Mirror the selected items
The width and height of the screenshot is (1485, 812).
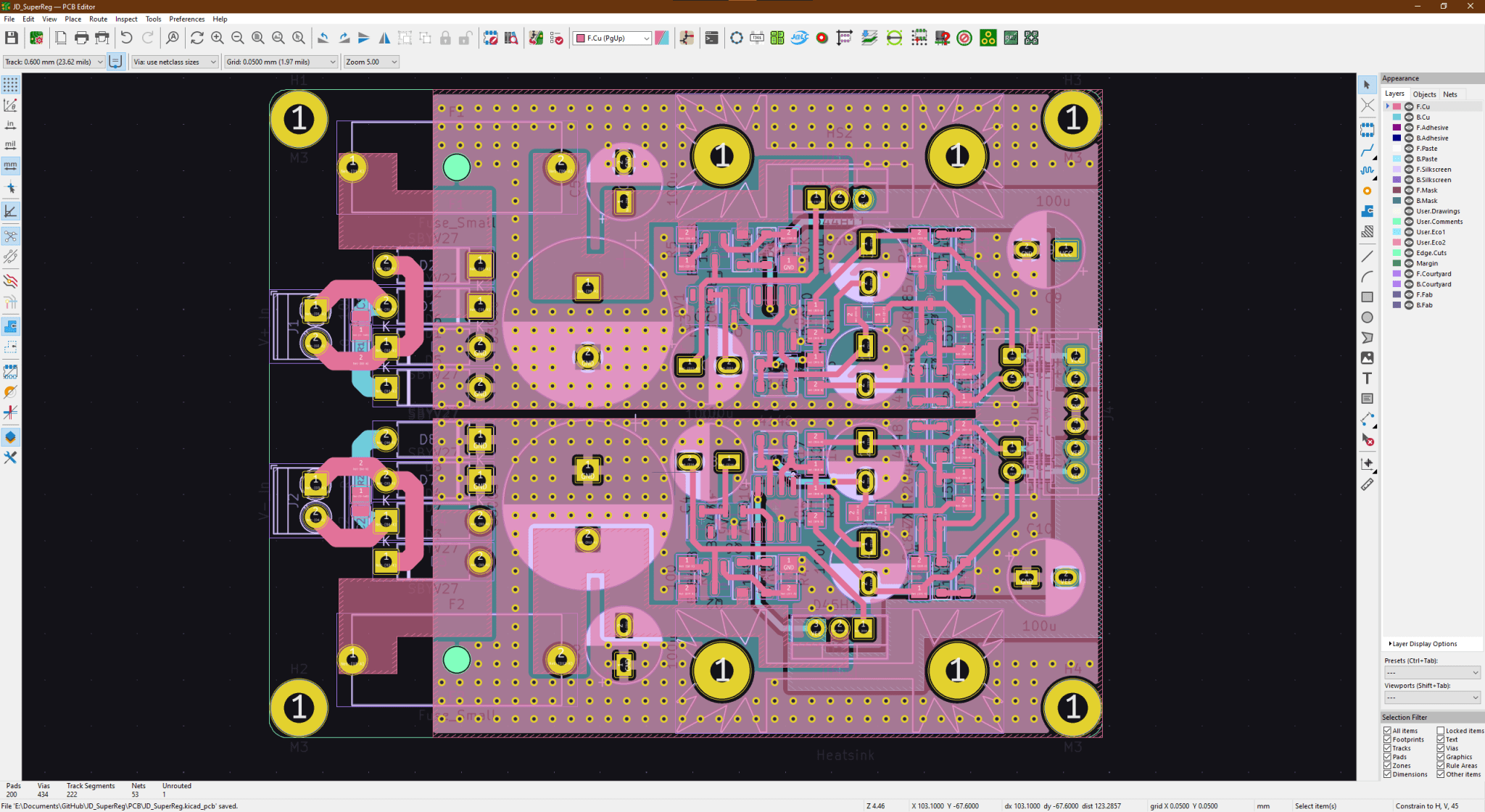coord(384,38)
